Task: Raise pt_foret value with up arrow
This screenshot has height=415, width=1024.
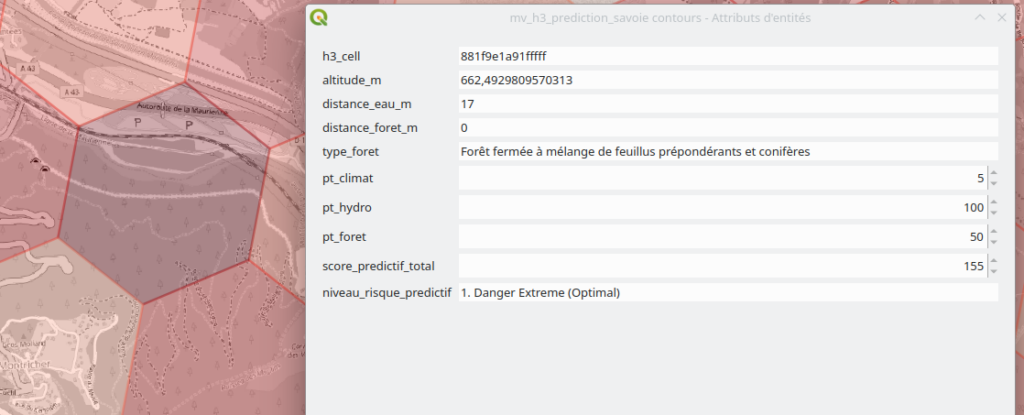Action: (x=992, y=231)
